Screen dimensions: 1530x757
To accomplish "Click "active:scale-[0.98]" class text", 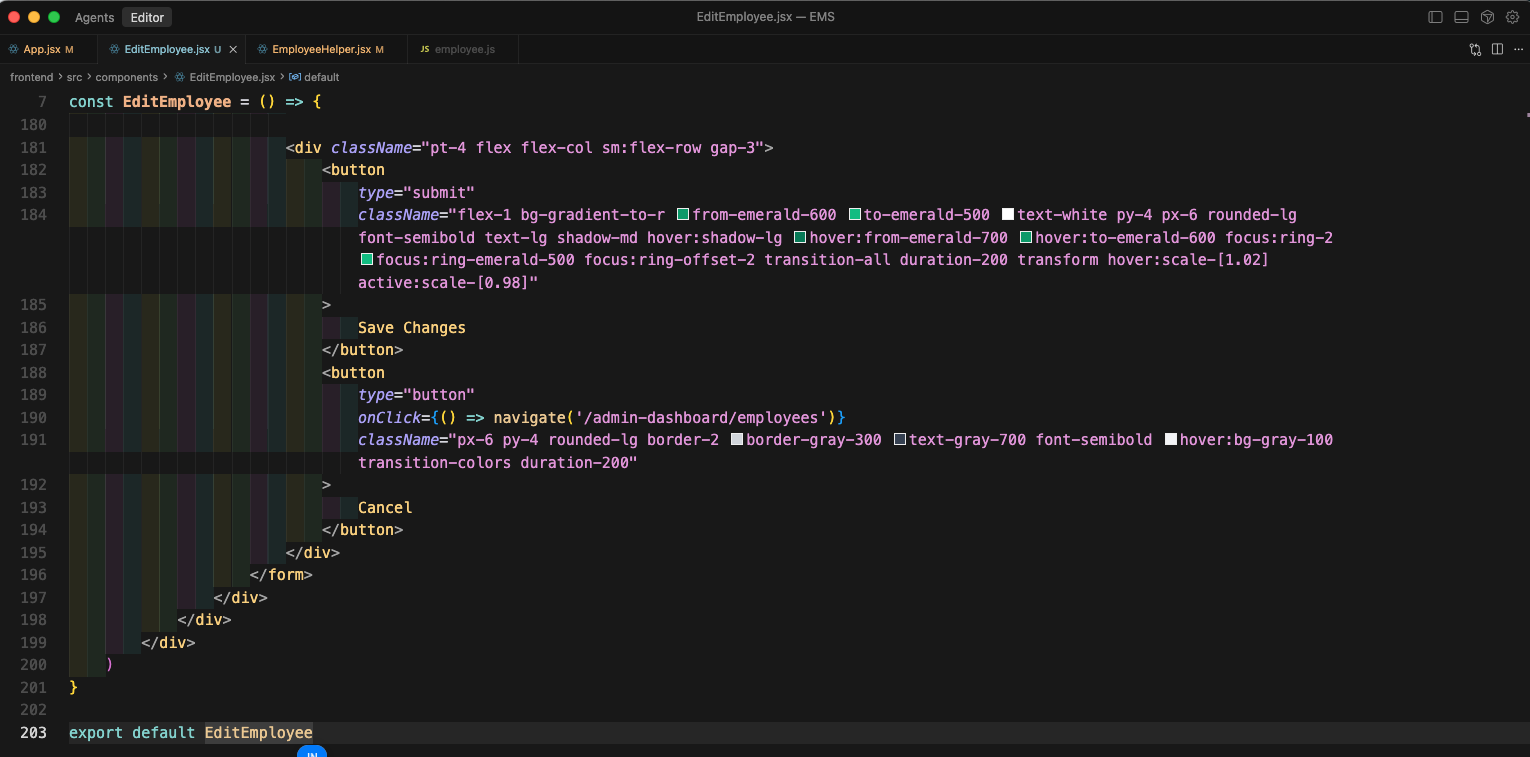I will (448, 283).
